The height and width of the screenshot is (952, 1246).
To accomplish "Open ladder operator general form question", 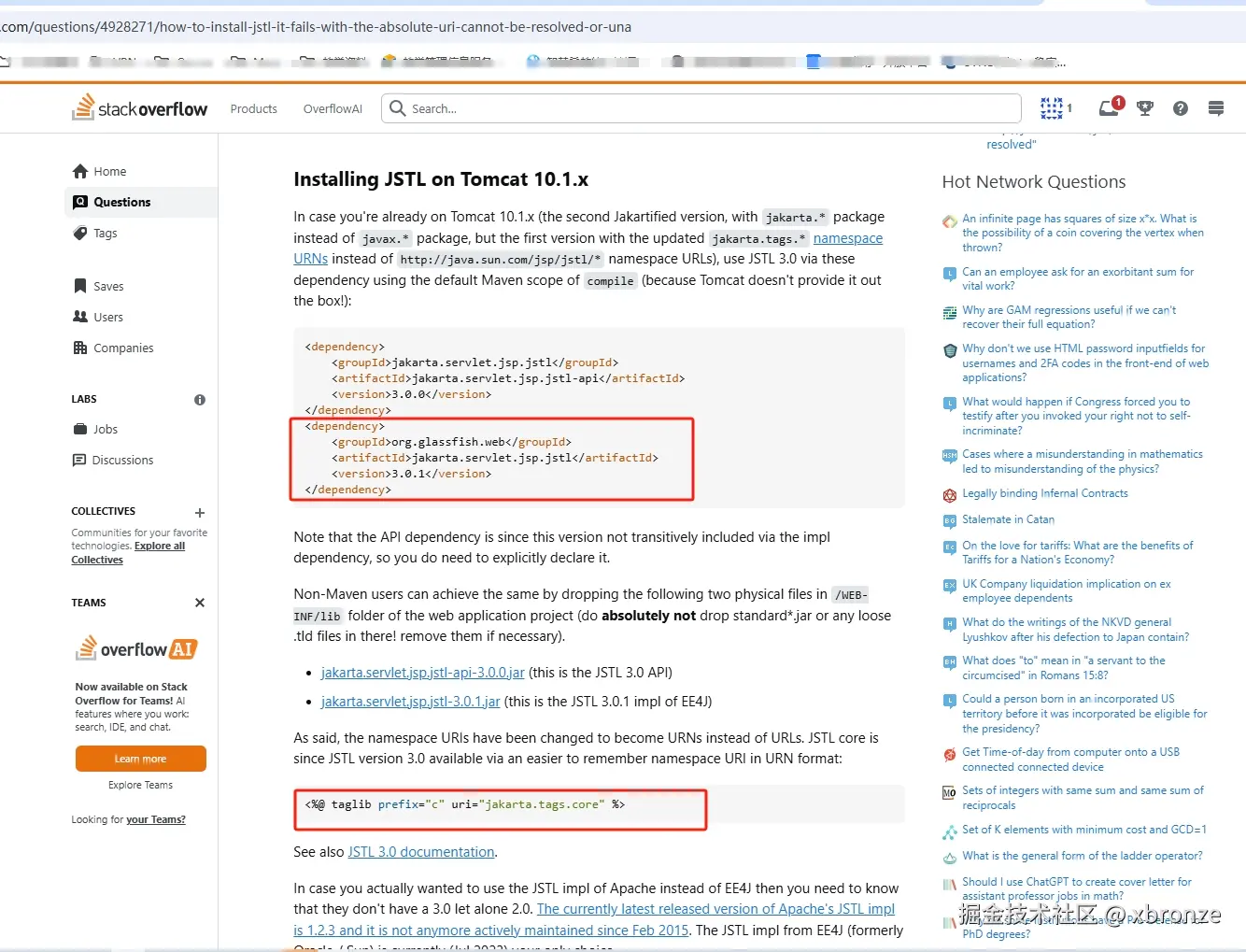I will (1083, 856).
